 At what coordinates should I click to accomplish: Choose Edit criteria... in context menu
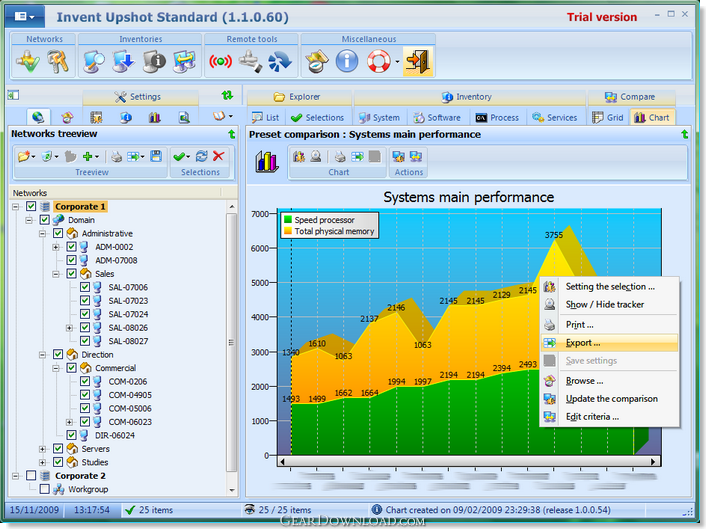click(609, 417)
